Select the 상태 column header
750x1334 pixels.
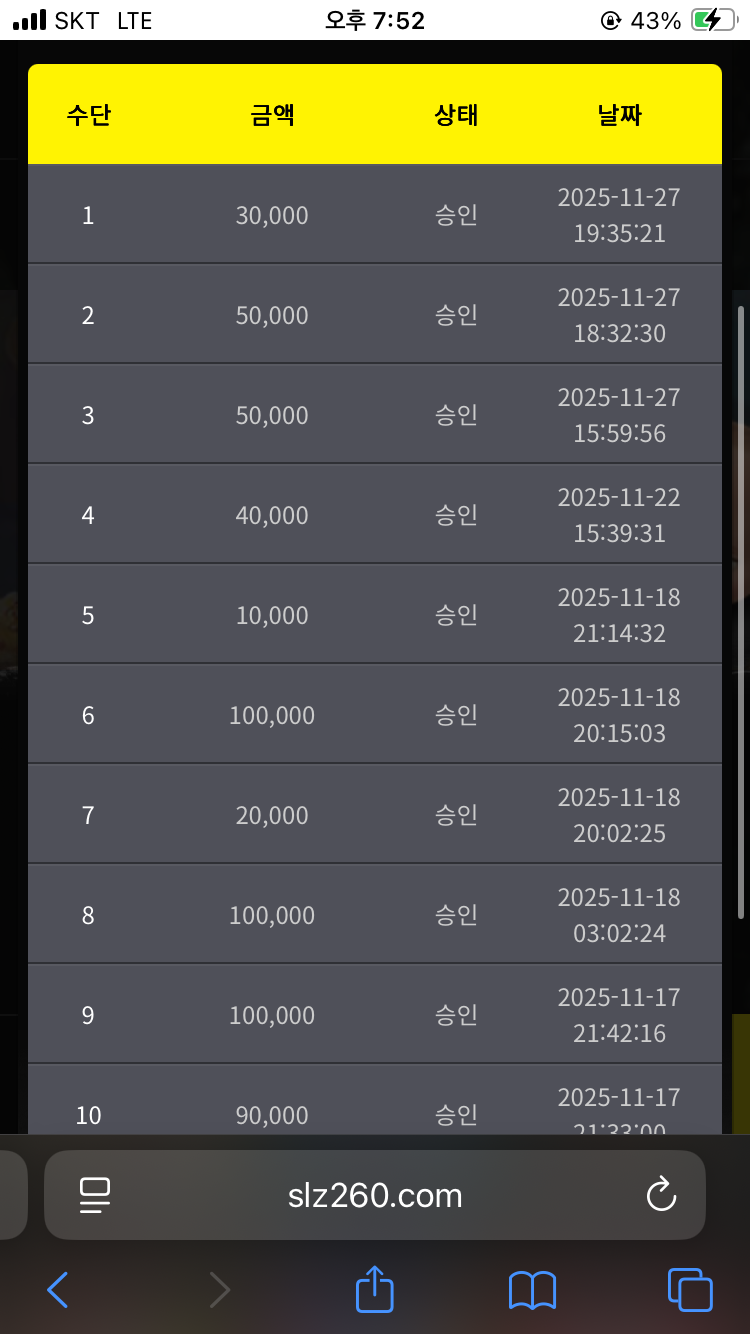[x=456, y=115]
